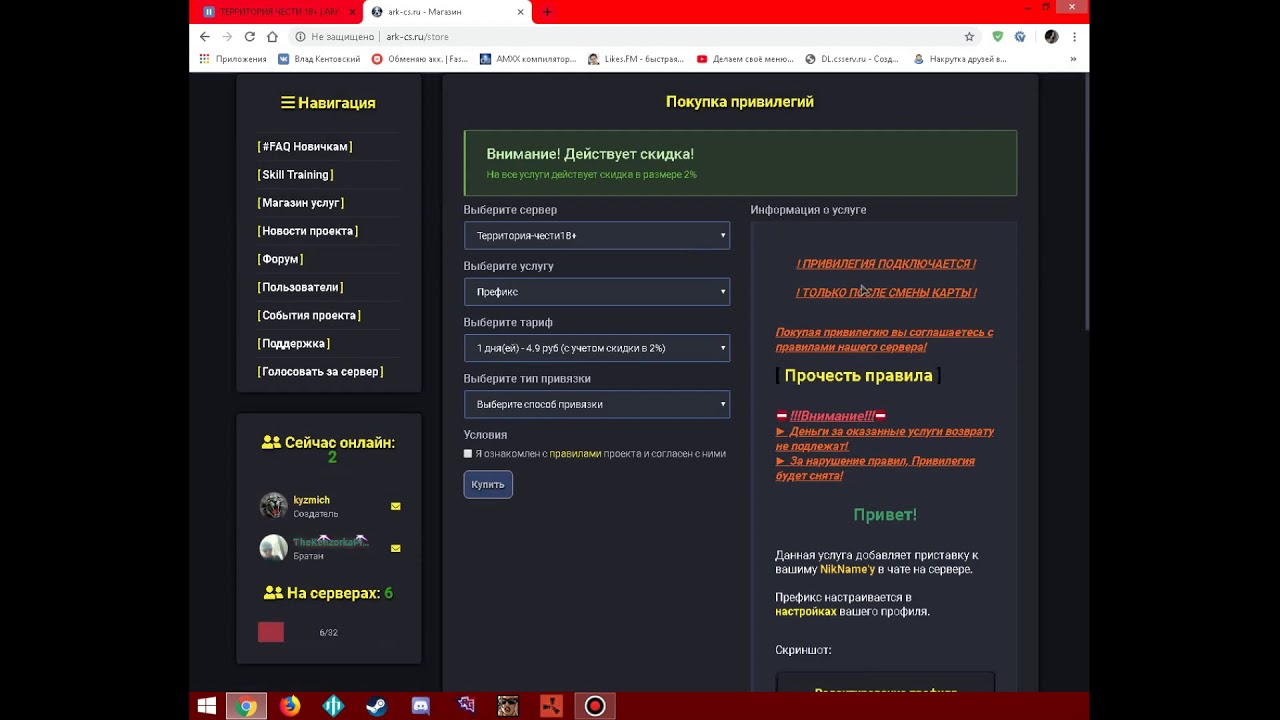Click the 'Внимание! Действует скидка!' notice
The image size is (1280, 720).
pyautogui.click(x=740, y=163)
